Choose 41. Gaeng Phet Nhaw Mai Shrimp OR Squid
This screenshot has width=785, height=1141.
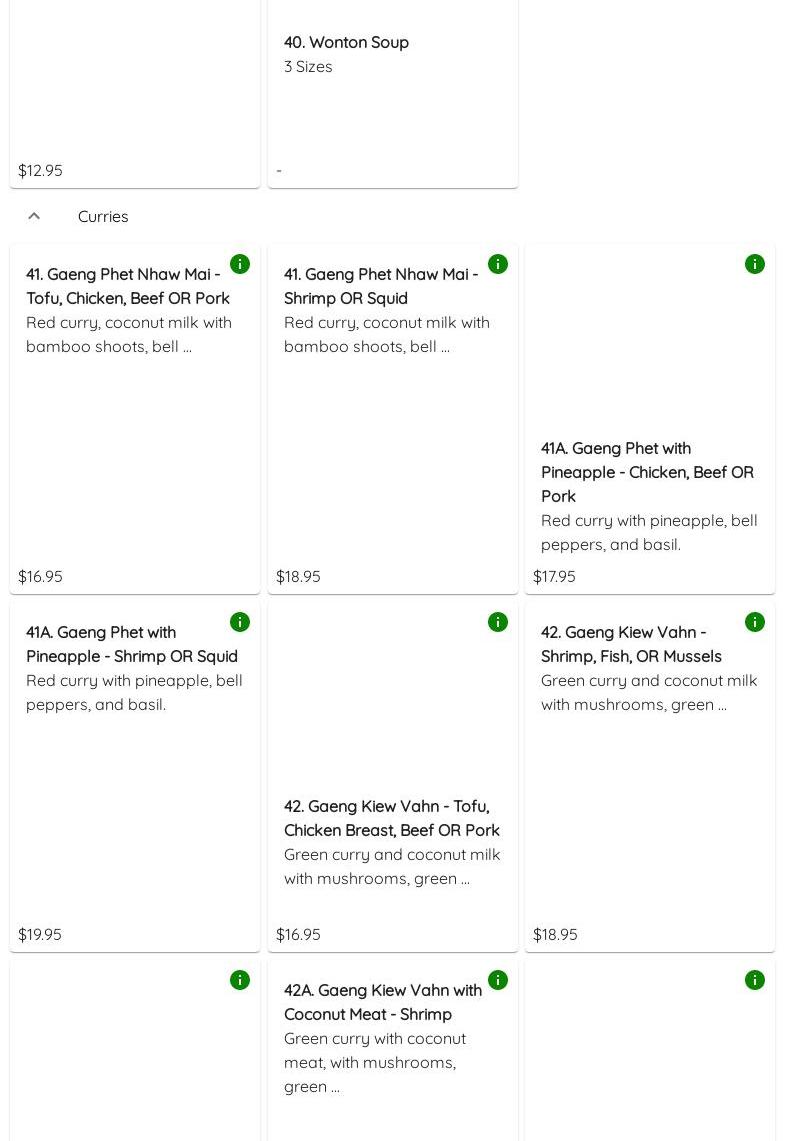tap(381, 286)
